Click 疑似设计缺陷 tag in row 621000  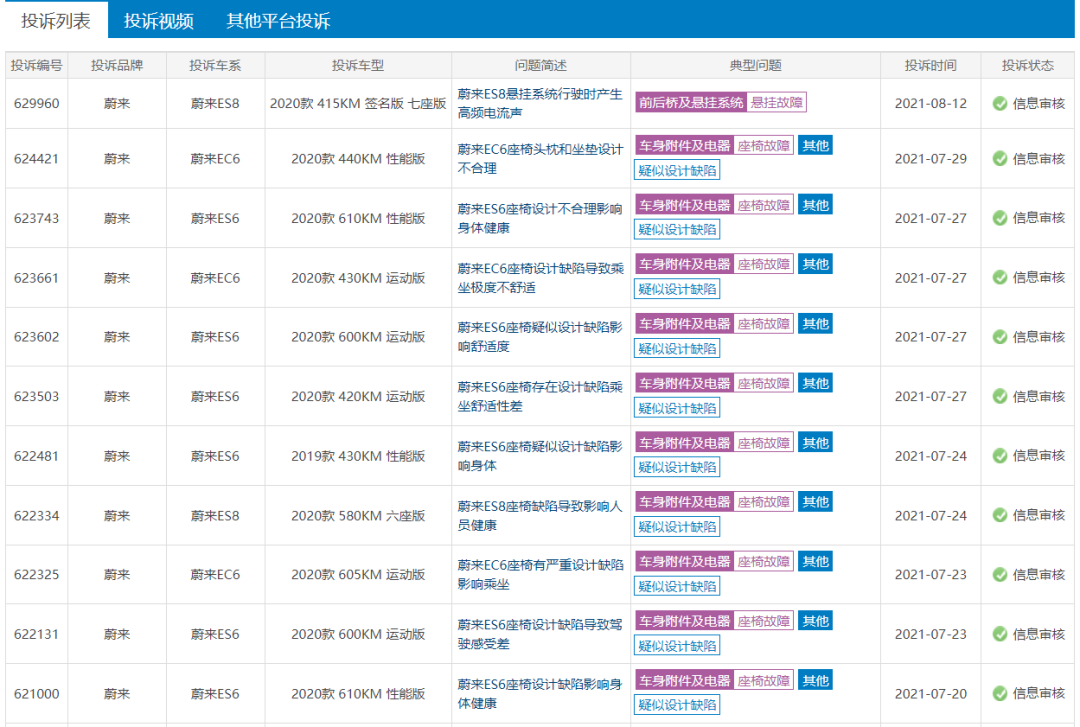coord(677,705)
